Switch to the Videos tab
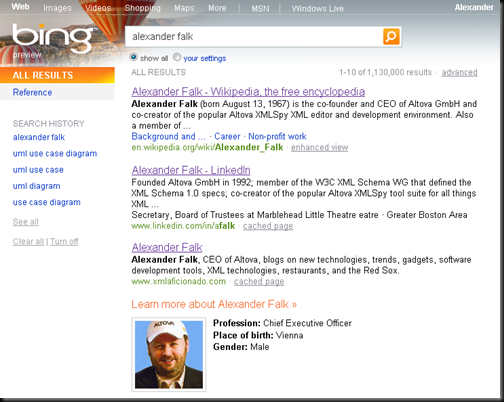Screen dimensions: 504x402 tap(98, 8)
